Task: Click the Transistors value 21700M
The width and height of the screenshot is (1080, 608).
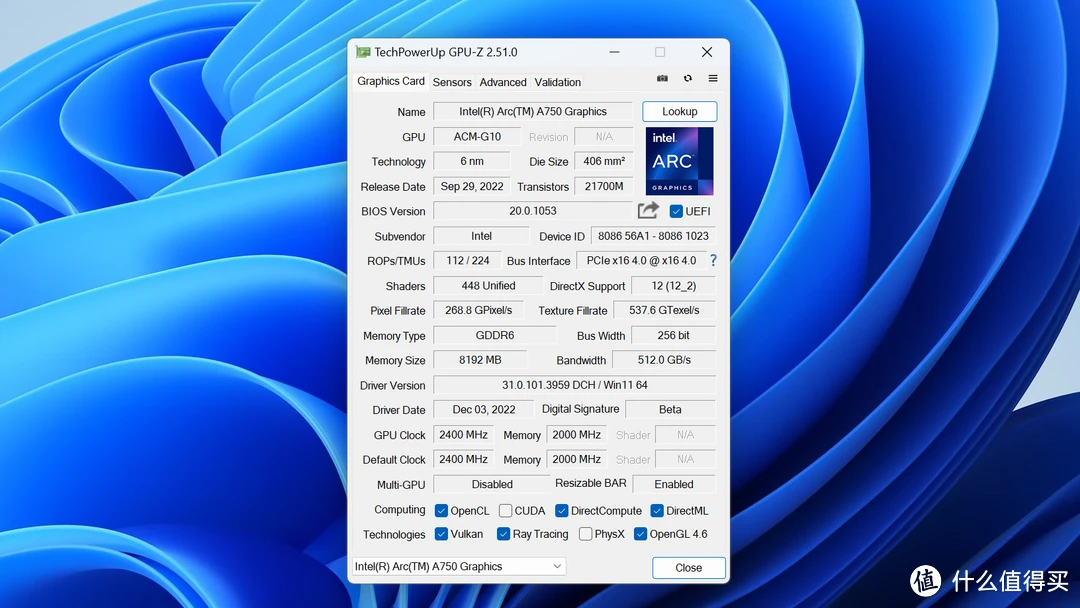Action: click(603, 186)
